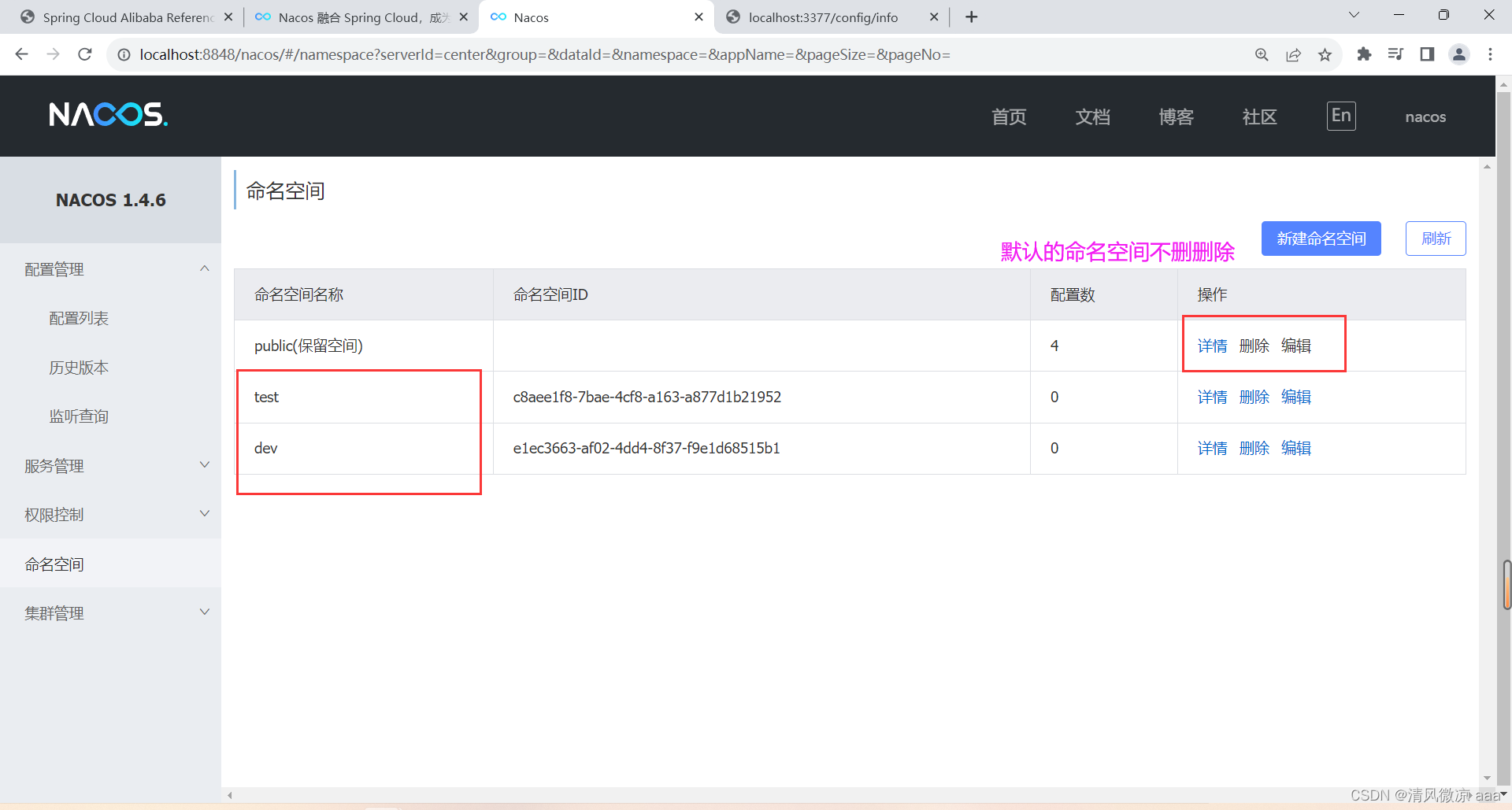Click the 配置数 value 4 for public

pos(1054,346)
